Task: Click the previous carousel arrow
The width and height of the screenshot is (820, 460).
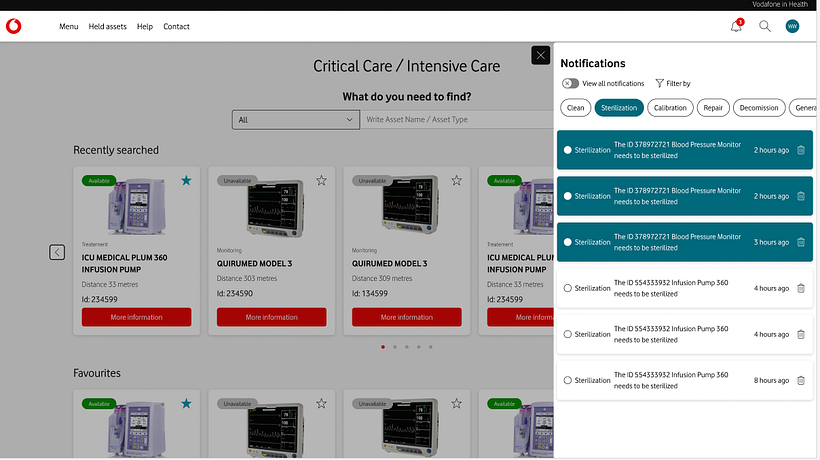Action: [x=57, y=252]
